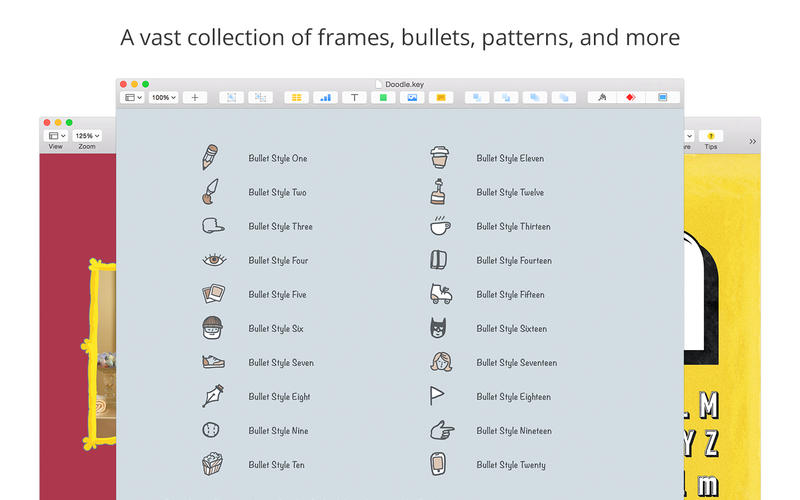Click the "Bullet Style Two" text
This screenshot has height=500, width=800.
coord(278,192)
